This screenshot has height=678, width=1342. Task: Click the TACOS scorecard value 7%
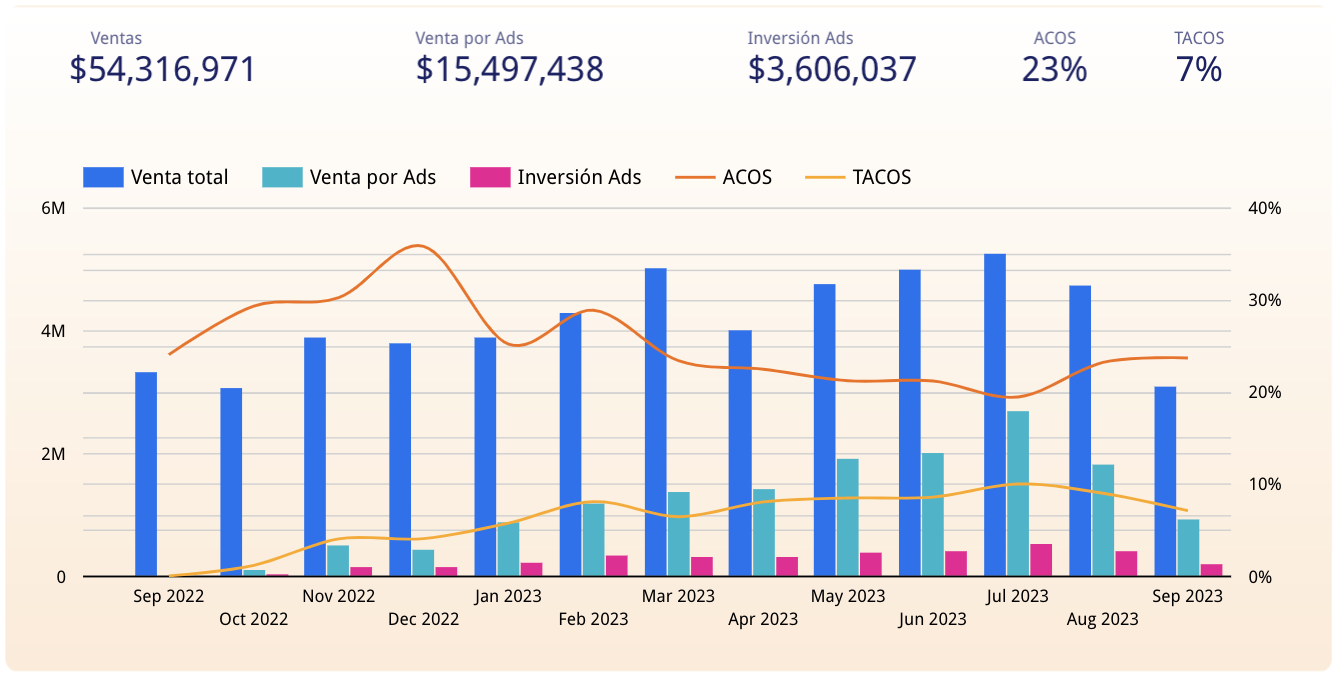(x=1199, y=69)
